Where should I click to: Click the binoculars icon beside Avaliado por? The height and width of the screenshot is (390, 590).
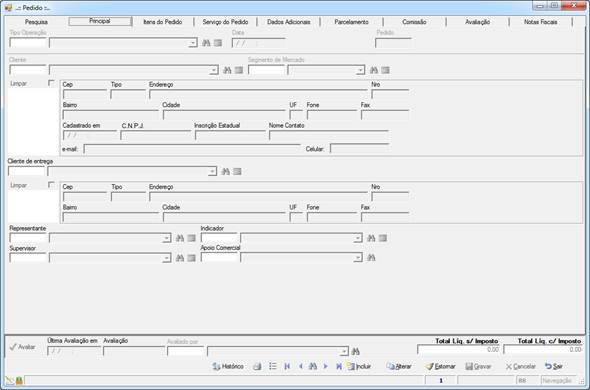point(356,351)
